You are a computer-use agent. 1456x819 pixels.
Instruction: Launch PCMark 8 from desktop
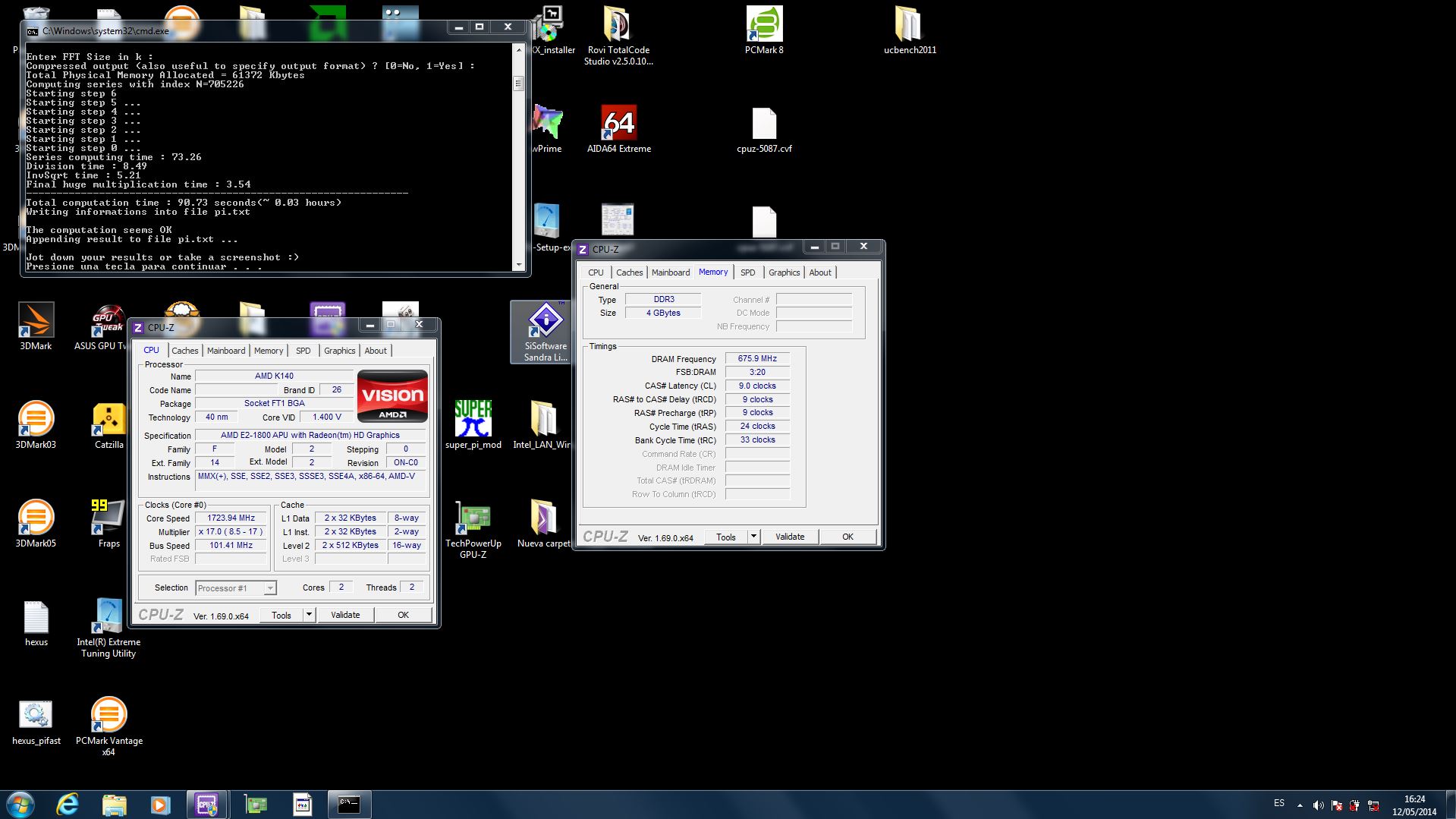pyautogui.click(x=764, y=30)
